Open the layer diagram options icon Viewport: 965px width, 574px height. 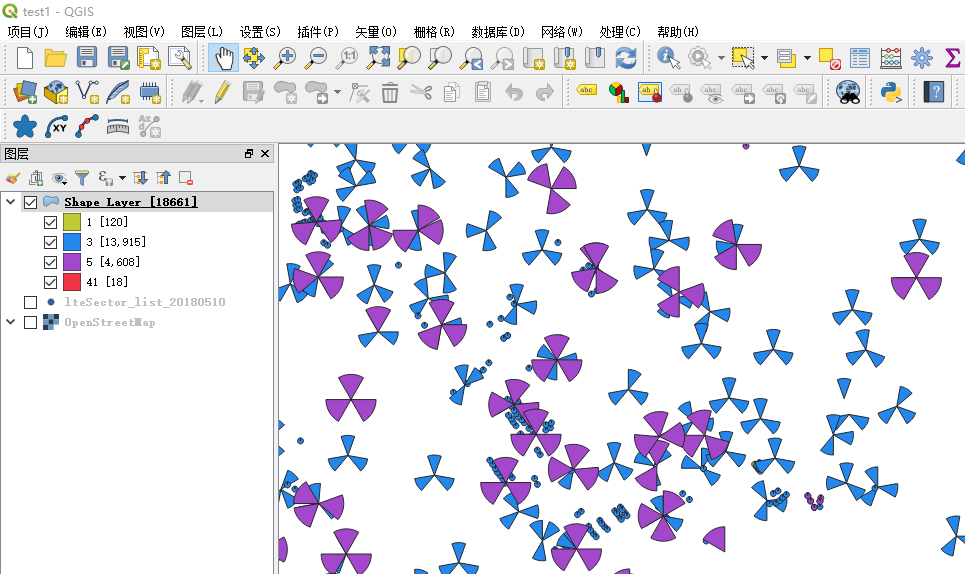point(619,92)
